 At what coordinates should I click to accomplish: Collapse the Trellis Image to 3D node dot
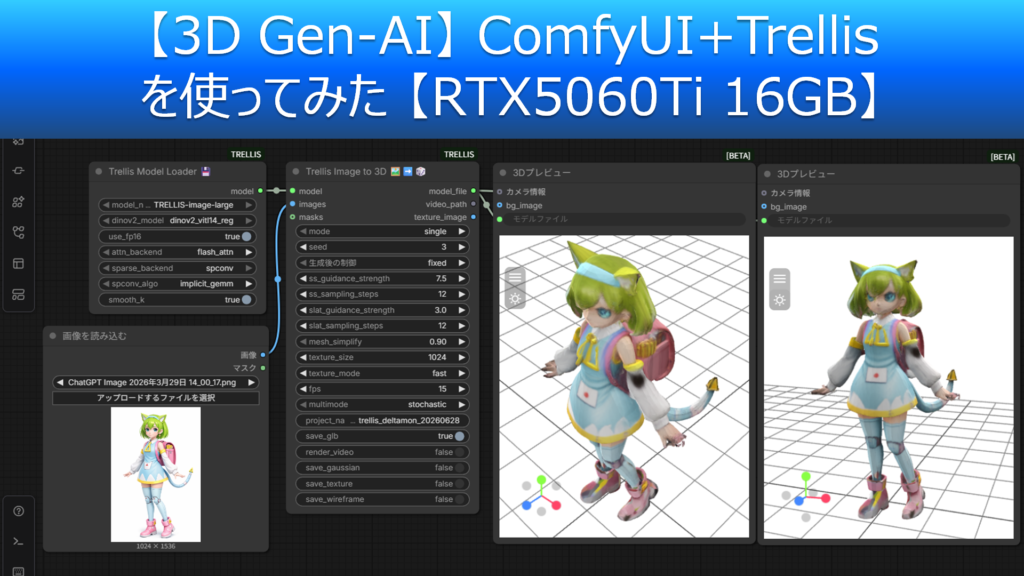[x=296, y=172]
